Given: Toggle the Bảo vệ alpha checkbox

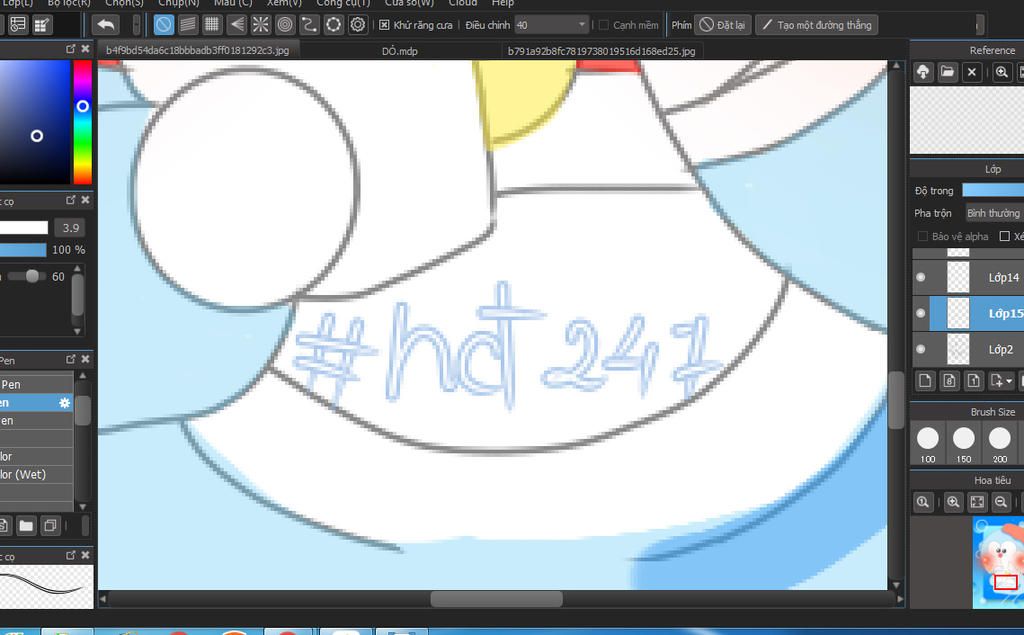Looking at the screenshot, I should (922, 236).
